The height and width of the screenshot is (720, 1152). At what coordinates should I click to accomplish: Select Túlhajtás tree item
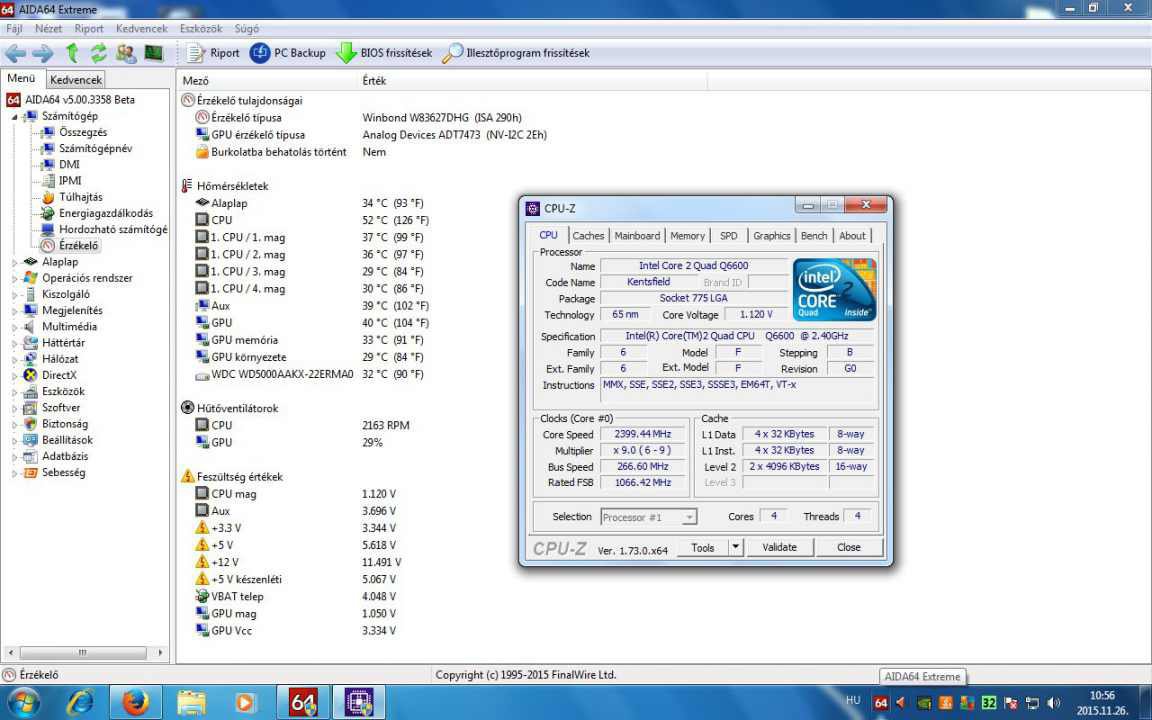[81, 197]
